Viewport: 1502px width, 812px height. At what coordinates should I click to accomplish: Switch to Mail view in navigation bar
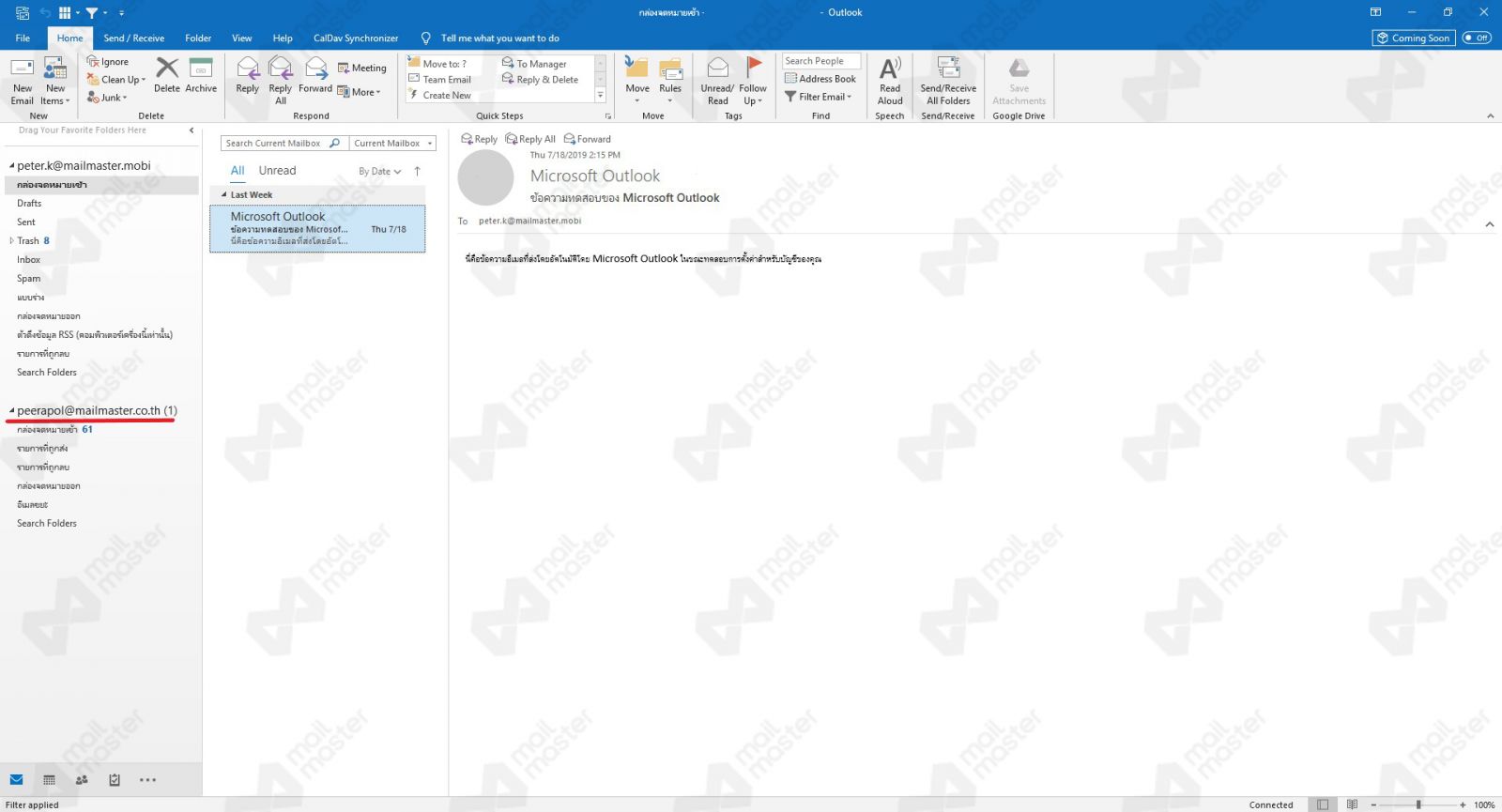pos(17,779)
